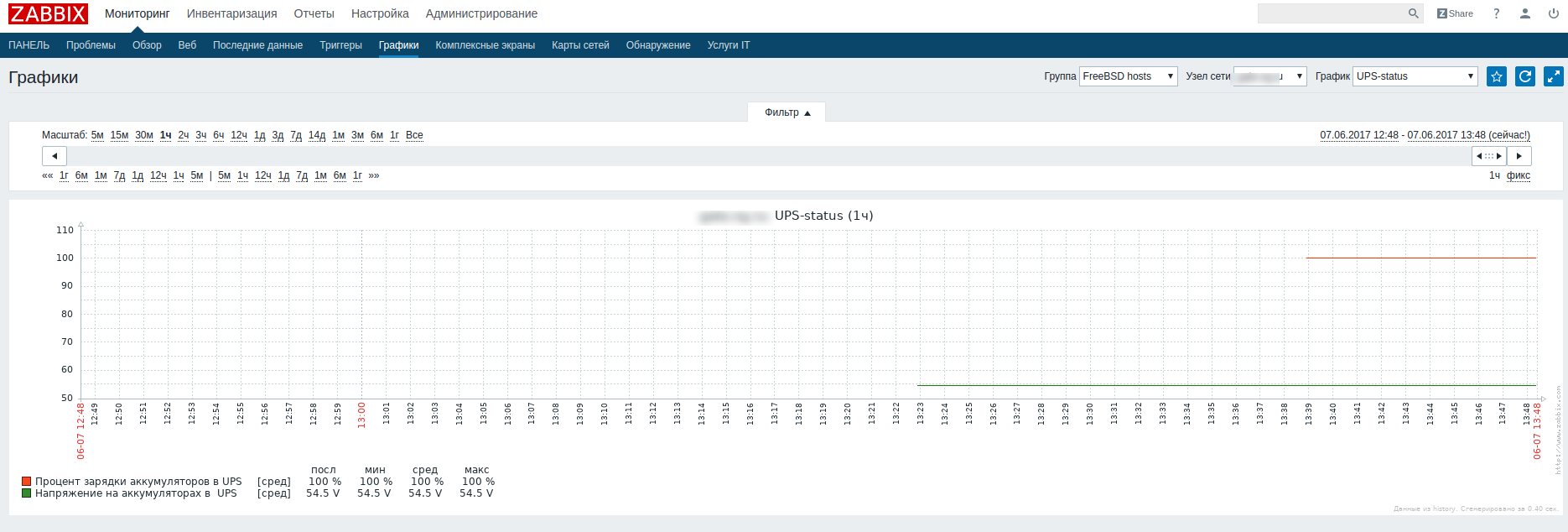1568x532 pixels.
Task: Open the Zabbix Share link
Action: [1455, 13]
